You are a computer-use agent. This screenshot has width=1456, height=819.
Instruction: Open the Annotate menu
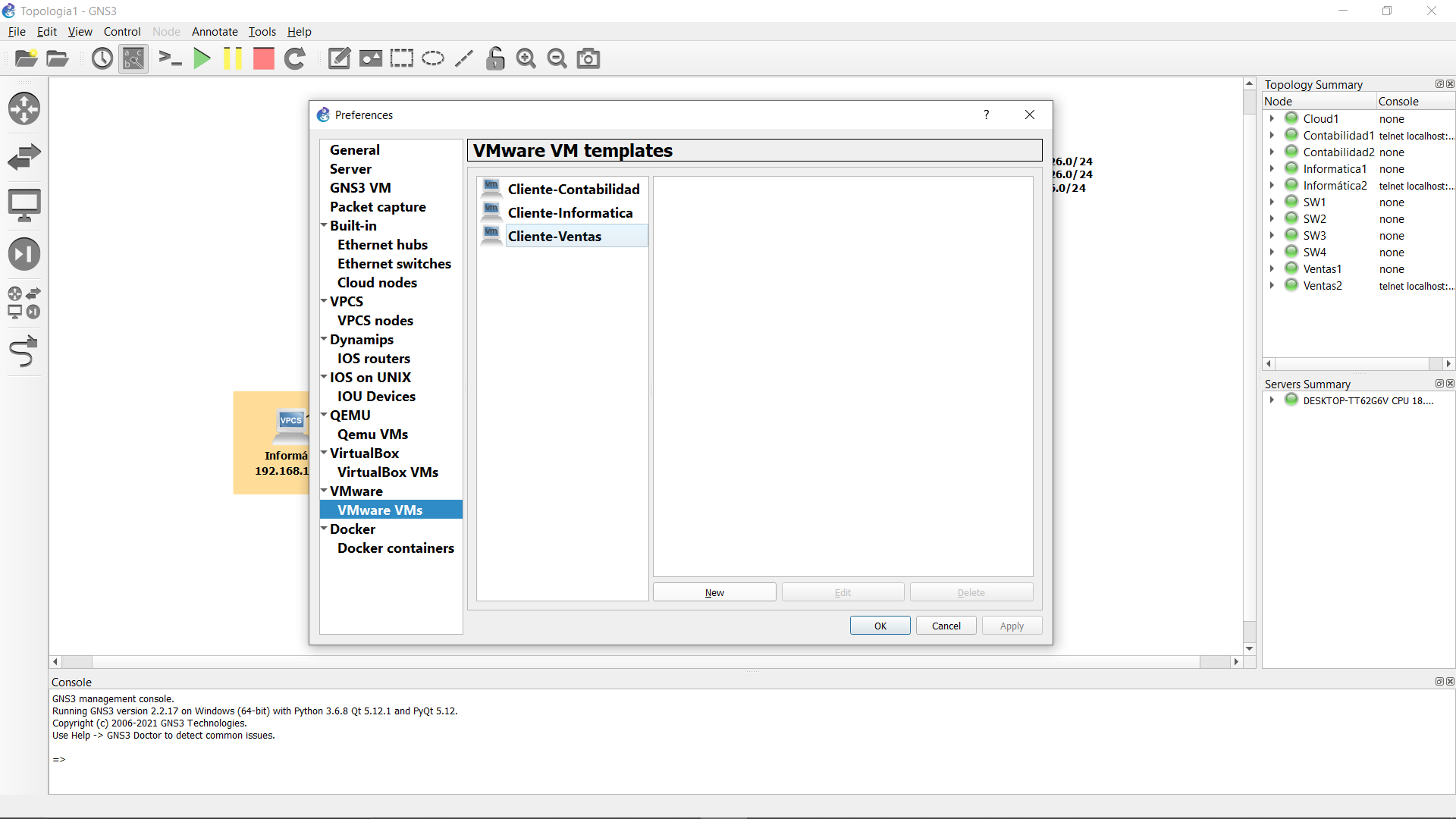(215, 31)
